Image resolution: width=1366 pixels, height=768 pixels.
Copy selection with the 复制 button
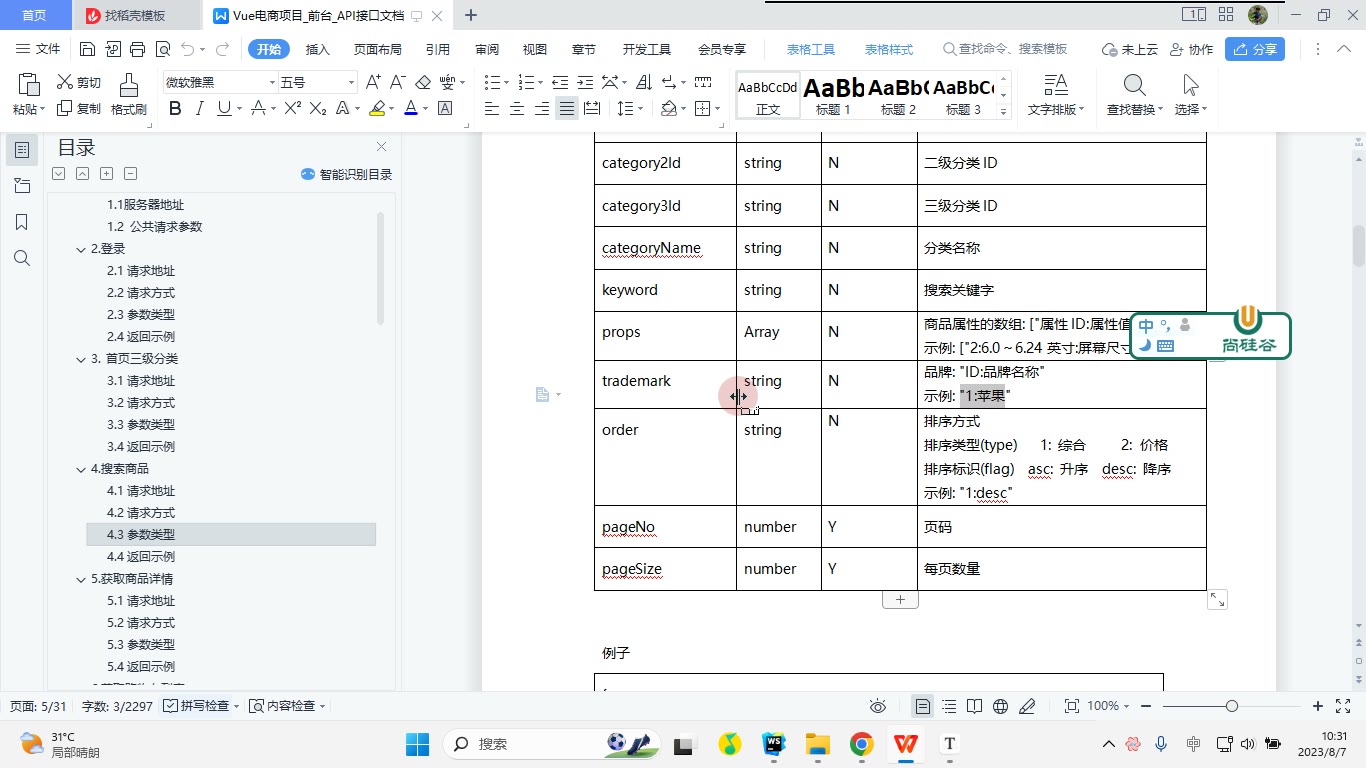tap(79, 108)
